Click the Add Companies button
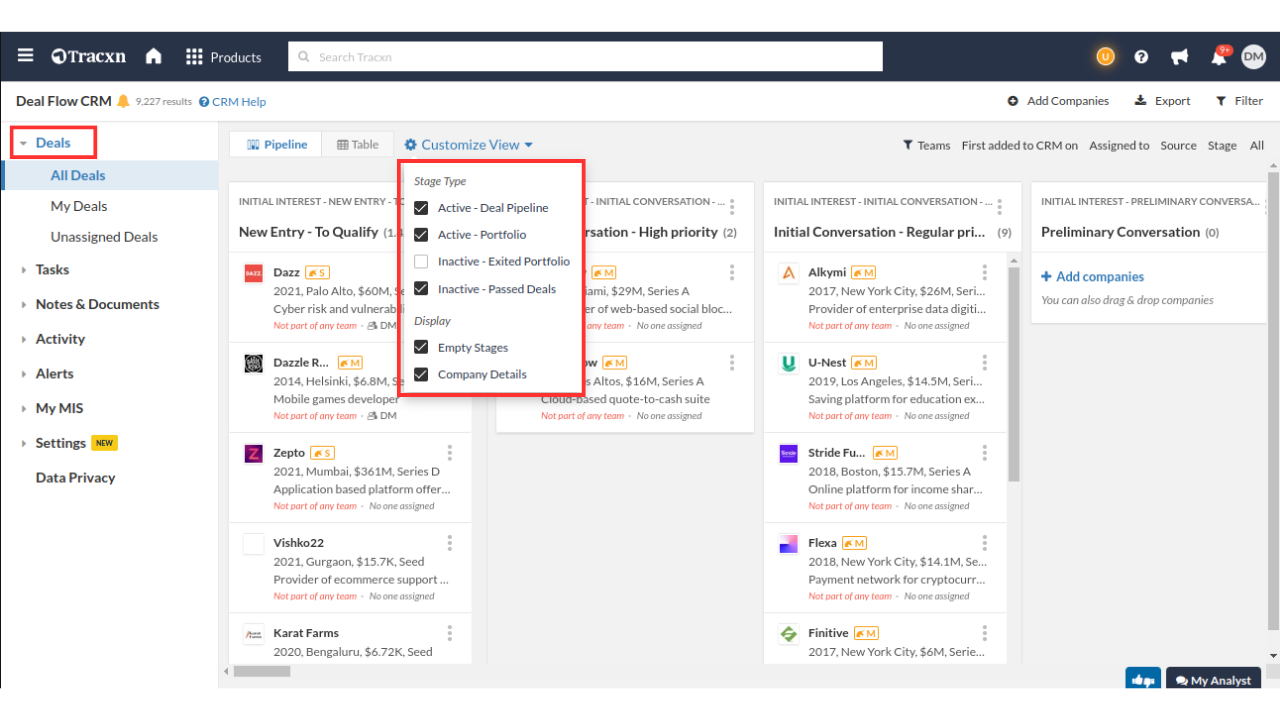The height and width of the screenshot is (720, 1280). [x=1058, y=101]
